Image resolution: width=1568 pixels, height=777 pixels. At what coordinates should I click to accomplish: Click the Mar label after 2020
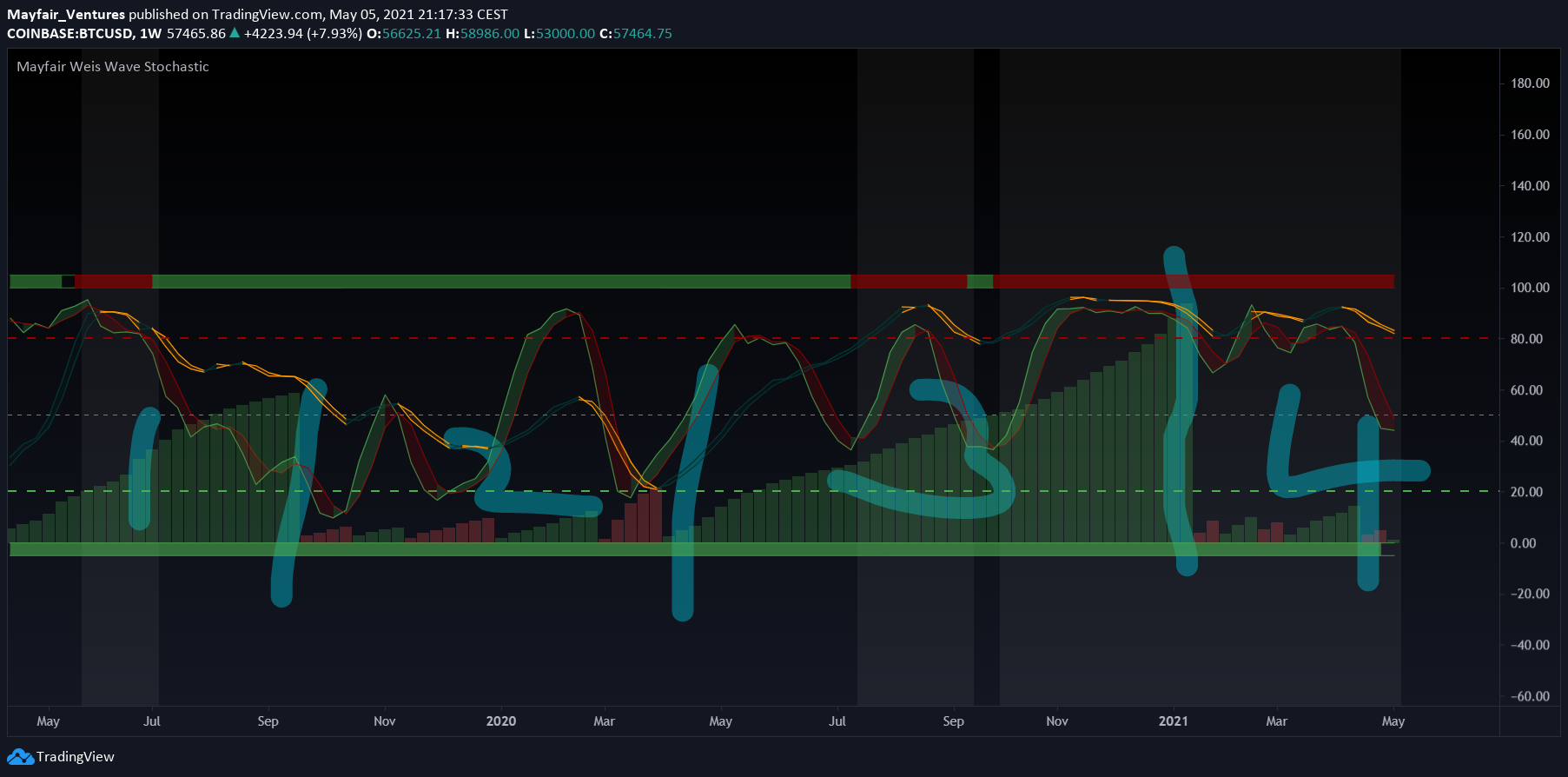point(605,721)
